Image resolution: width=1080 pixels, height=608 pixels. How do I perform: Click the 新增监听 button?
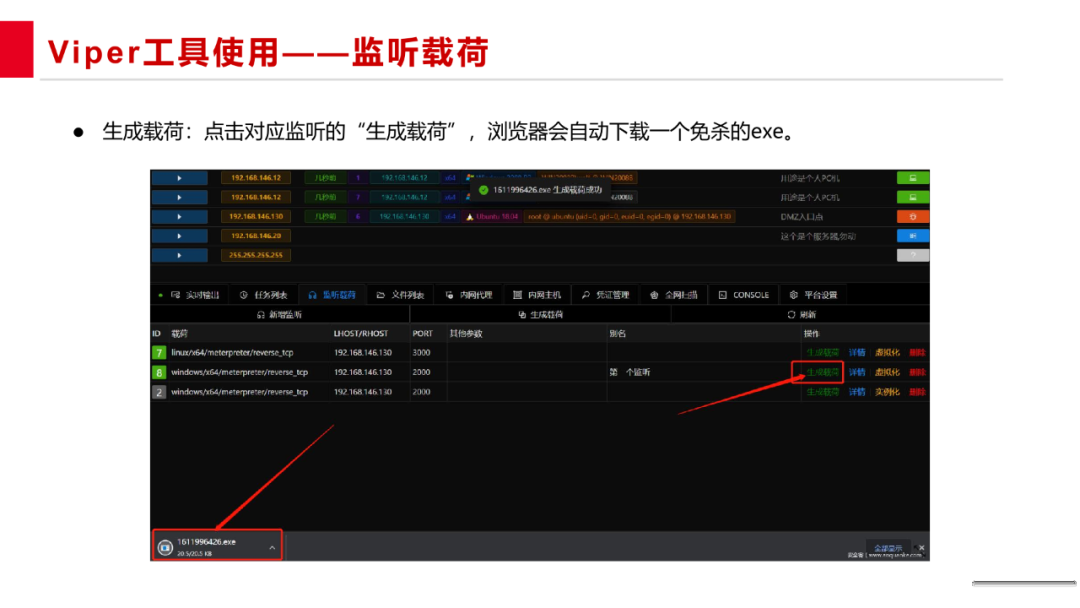pyautogui.click(x=280, y=315)
